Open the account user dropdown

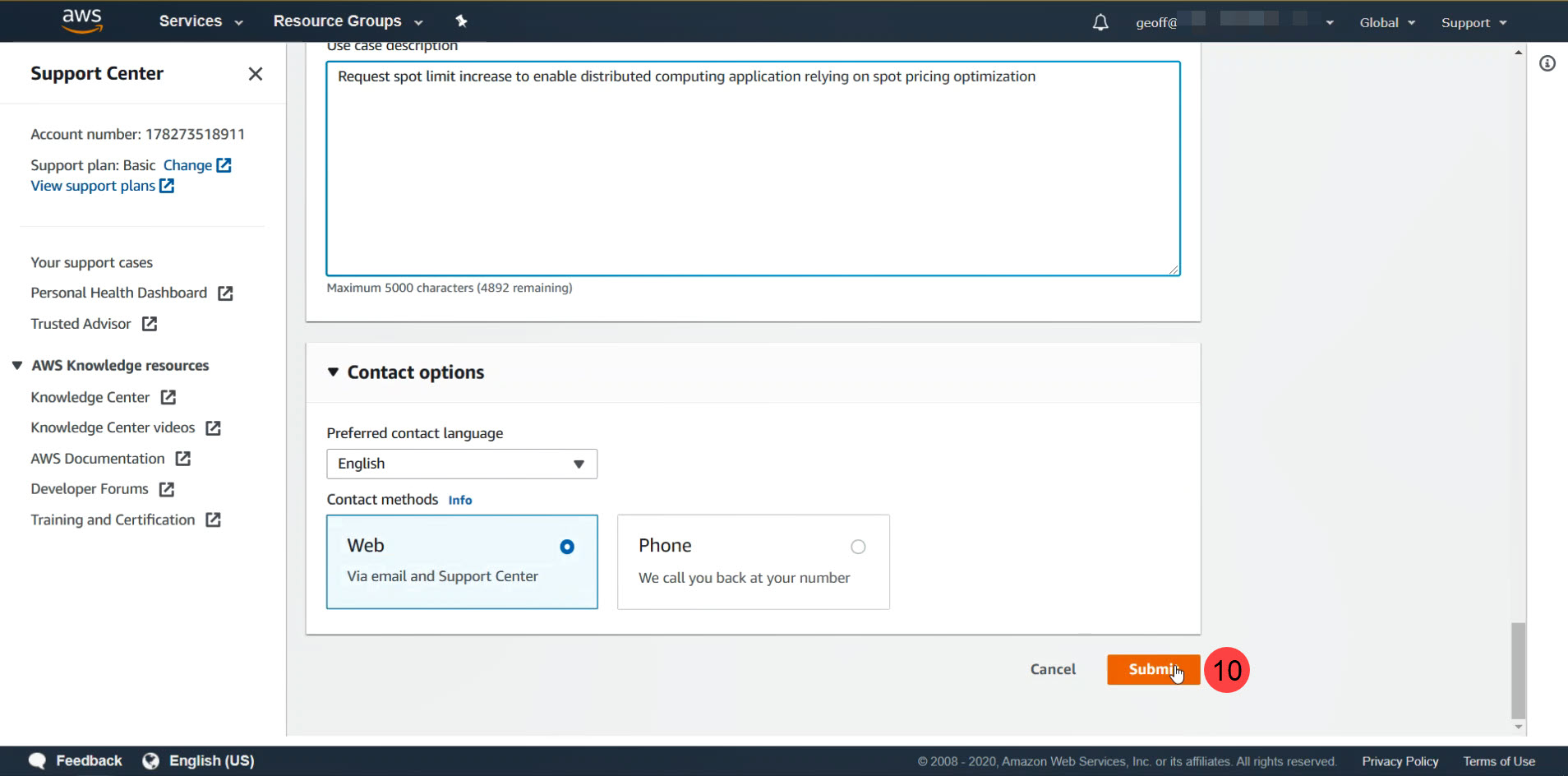tap(1234, 22)
